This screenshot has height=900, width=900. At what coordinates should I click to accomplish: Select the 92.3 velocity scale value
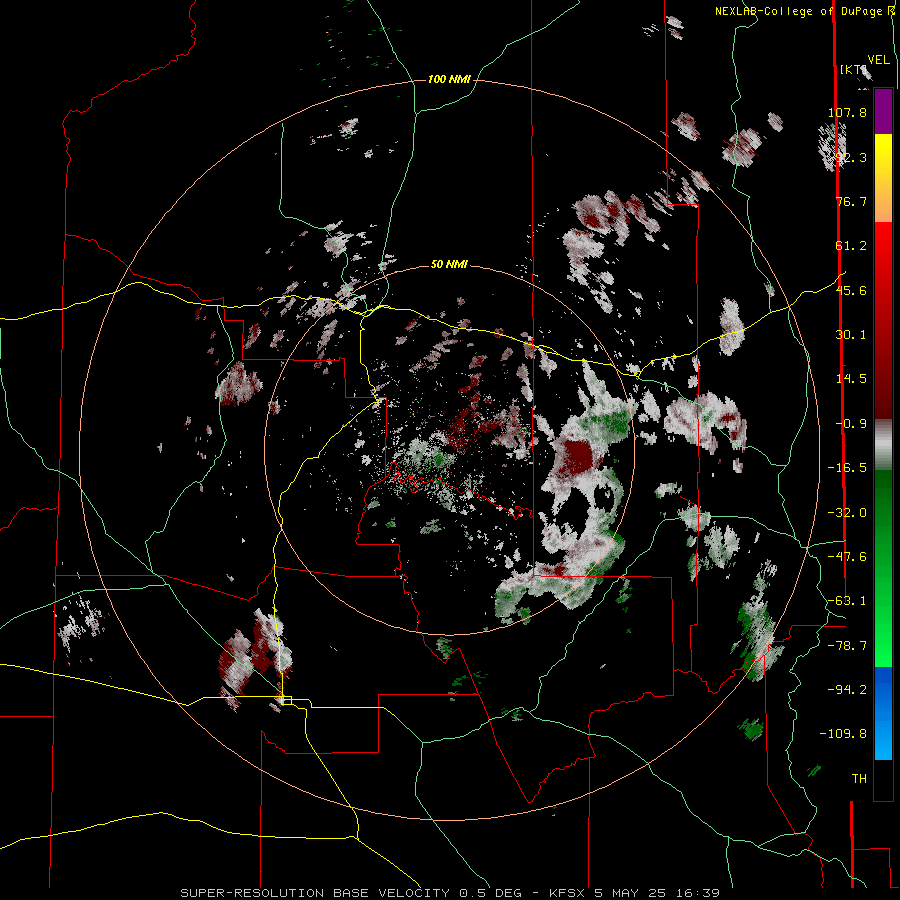[851, 157]
